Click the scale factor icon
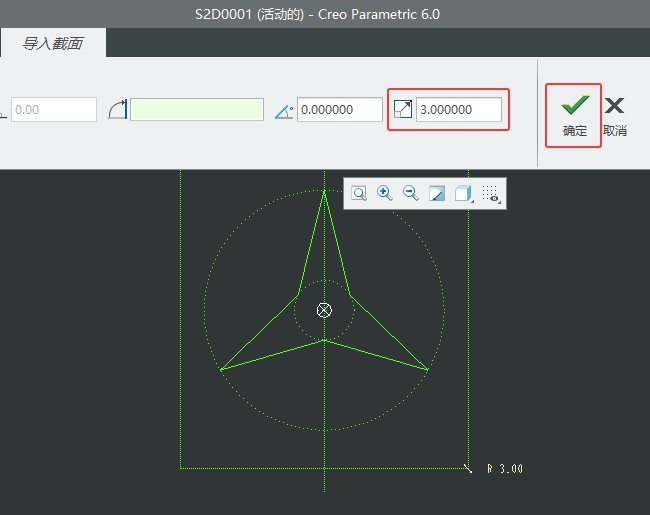Image resolution: width=650 pixels, height=515 pixels. point(403,109)
